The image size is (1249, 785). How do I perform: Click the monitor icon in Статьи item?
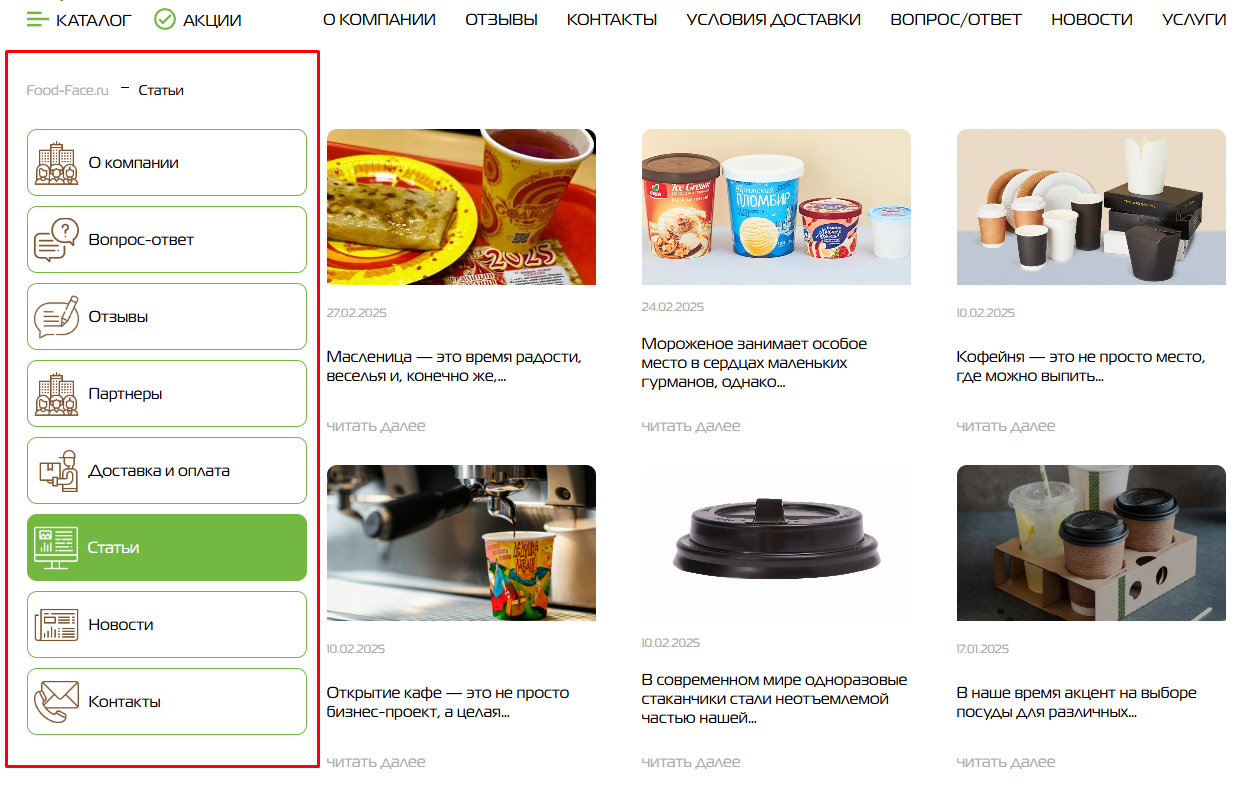click(57, 548)
